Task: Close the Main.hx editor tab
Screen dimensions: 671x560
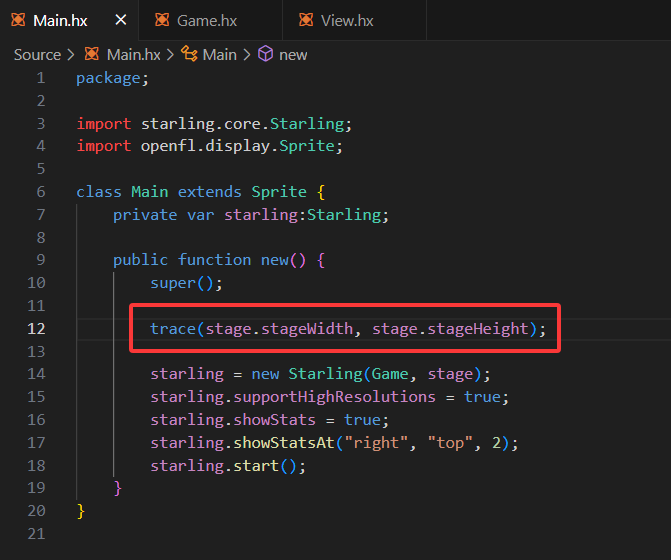Action: pos(120,20)
